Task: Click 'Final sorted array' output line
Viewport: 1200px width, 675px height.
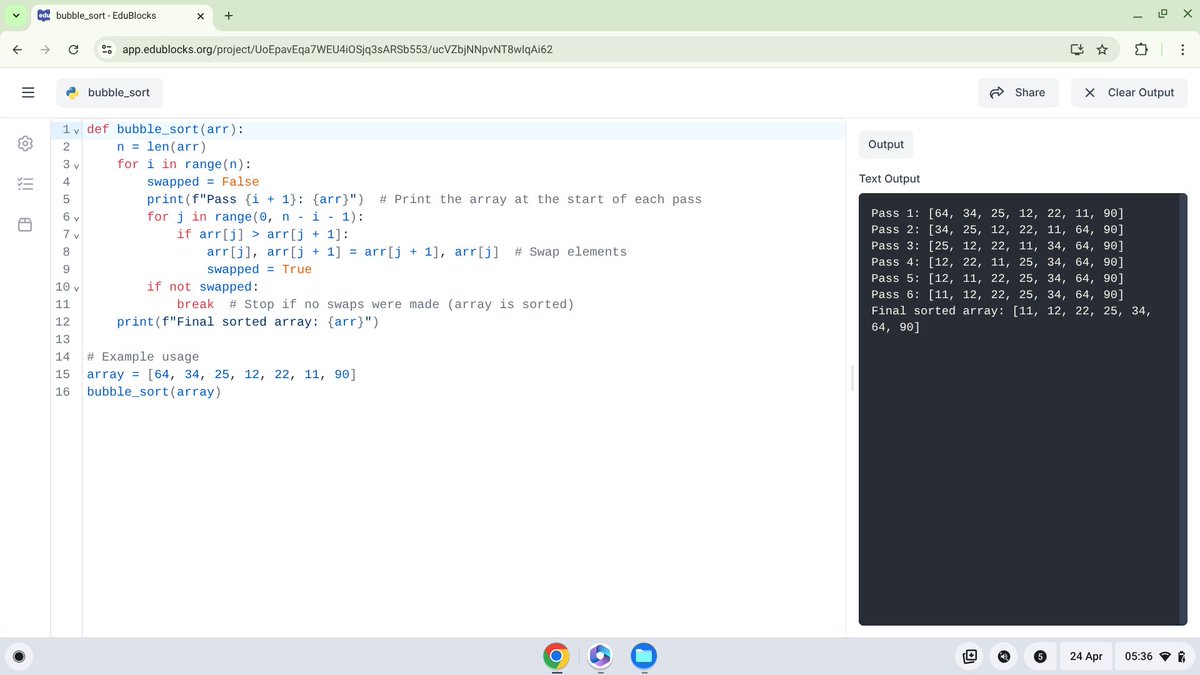Action: click(x=1011, y=319)
